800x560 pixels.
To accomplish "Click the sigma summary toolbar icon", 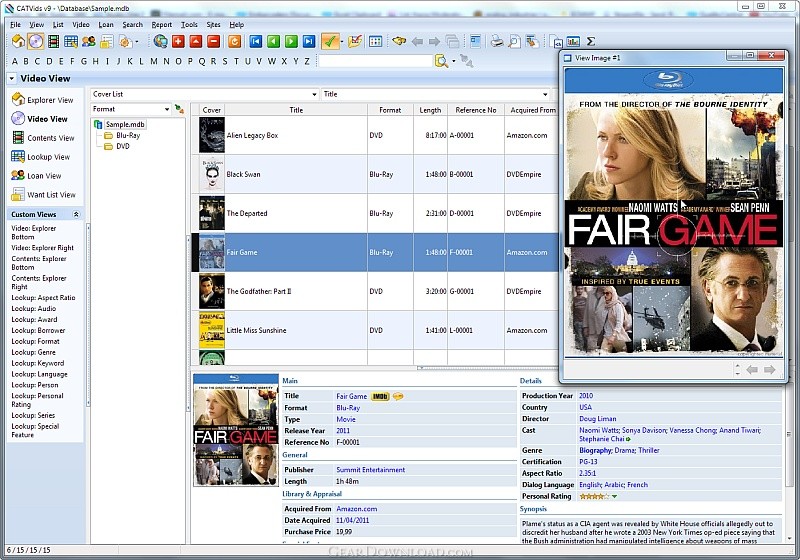I will pyautogui.click(x=591, y=41).
